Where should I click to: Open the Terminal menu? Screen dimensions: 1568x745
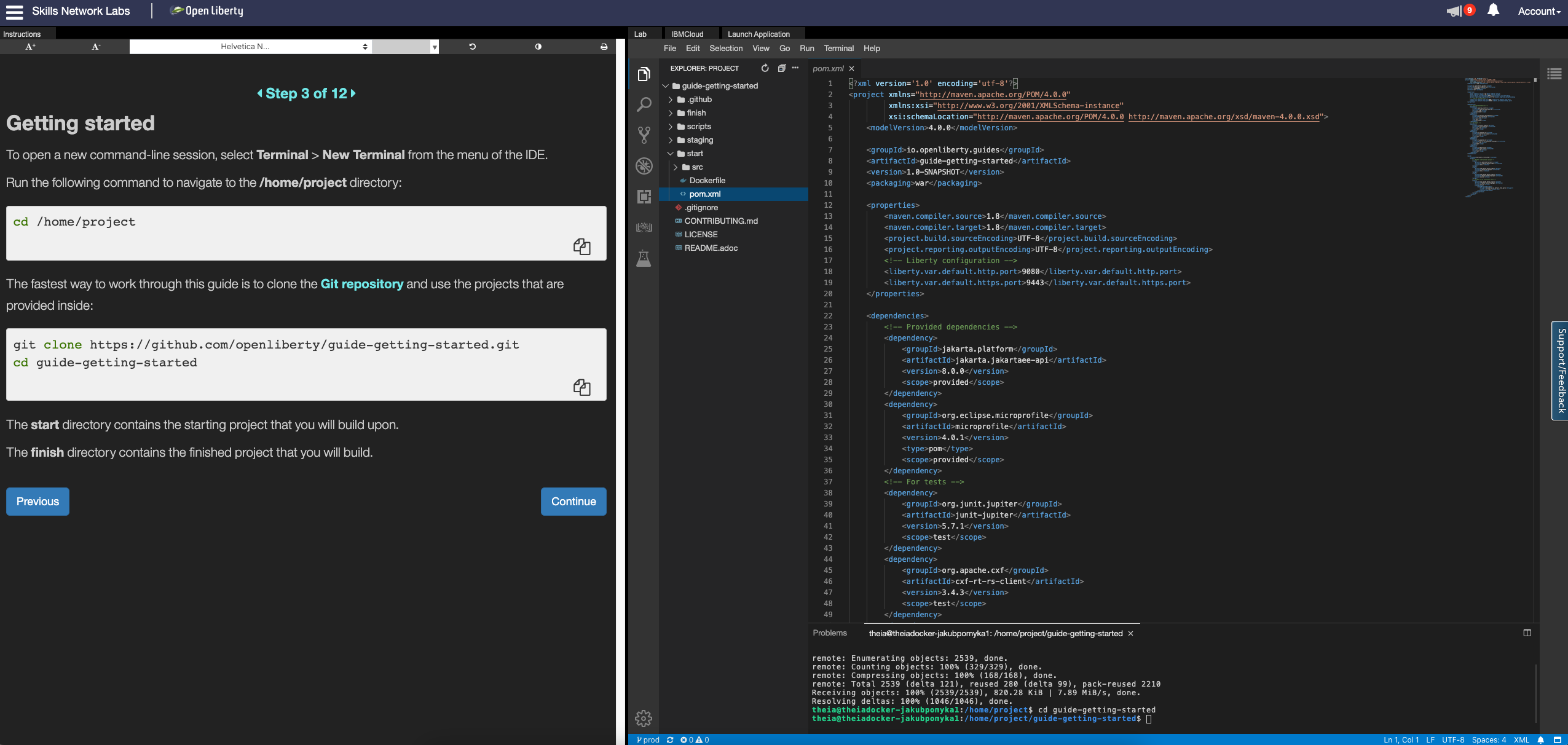(x=838, y=49)
